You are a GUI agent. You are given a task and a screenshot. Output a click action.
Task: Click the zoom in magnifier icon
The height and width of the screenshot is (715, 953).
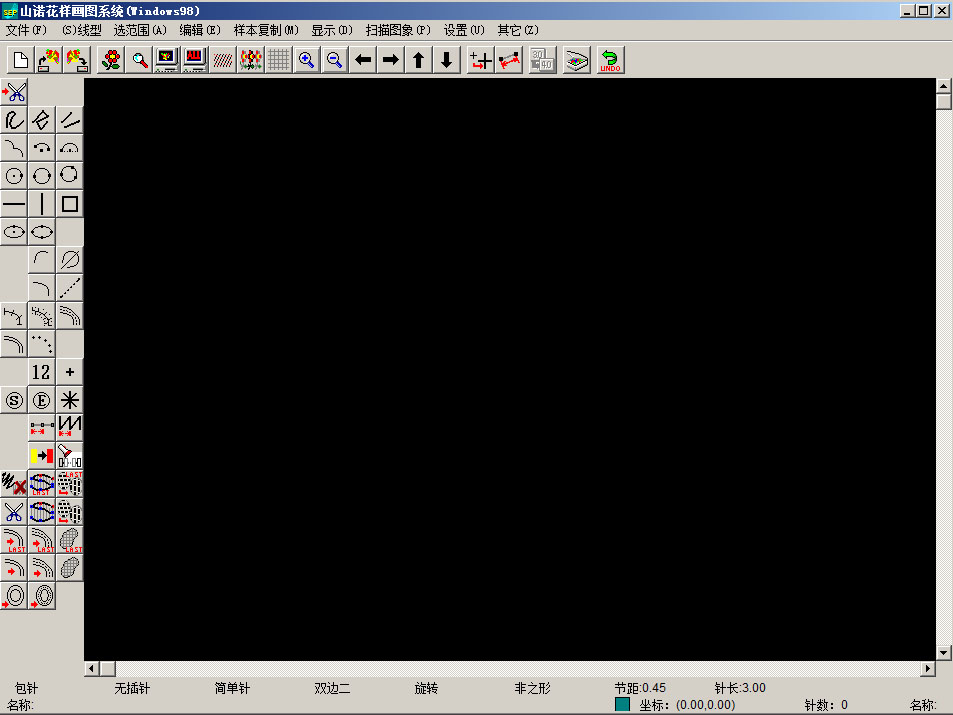tap(306, 60)
